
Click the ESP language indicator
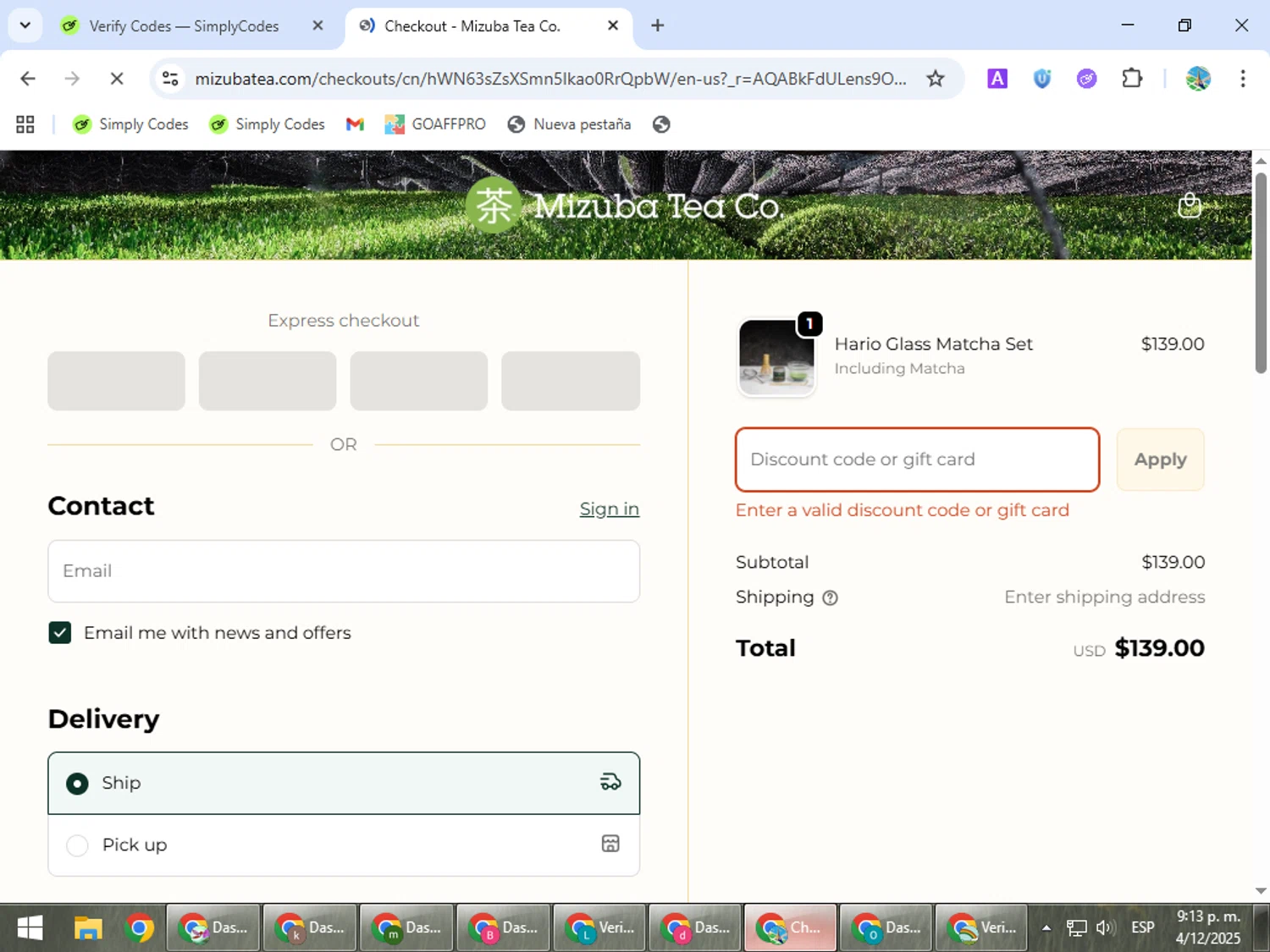tap(1143, 928)
